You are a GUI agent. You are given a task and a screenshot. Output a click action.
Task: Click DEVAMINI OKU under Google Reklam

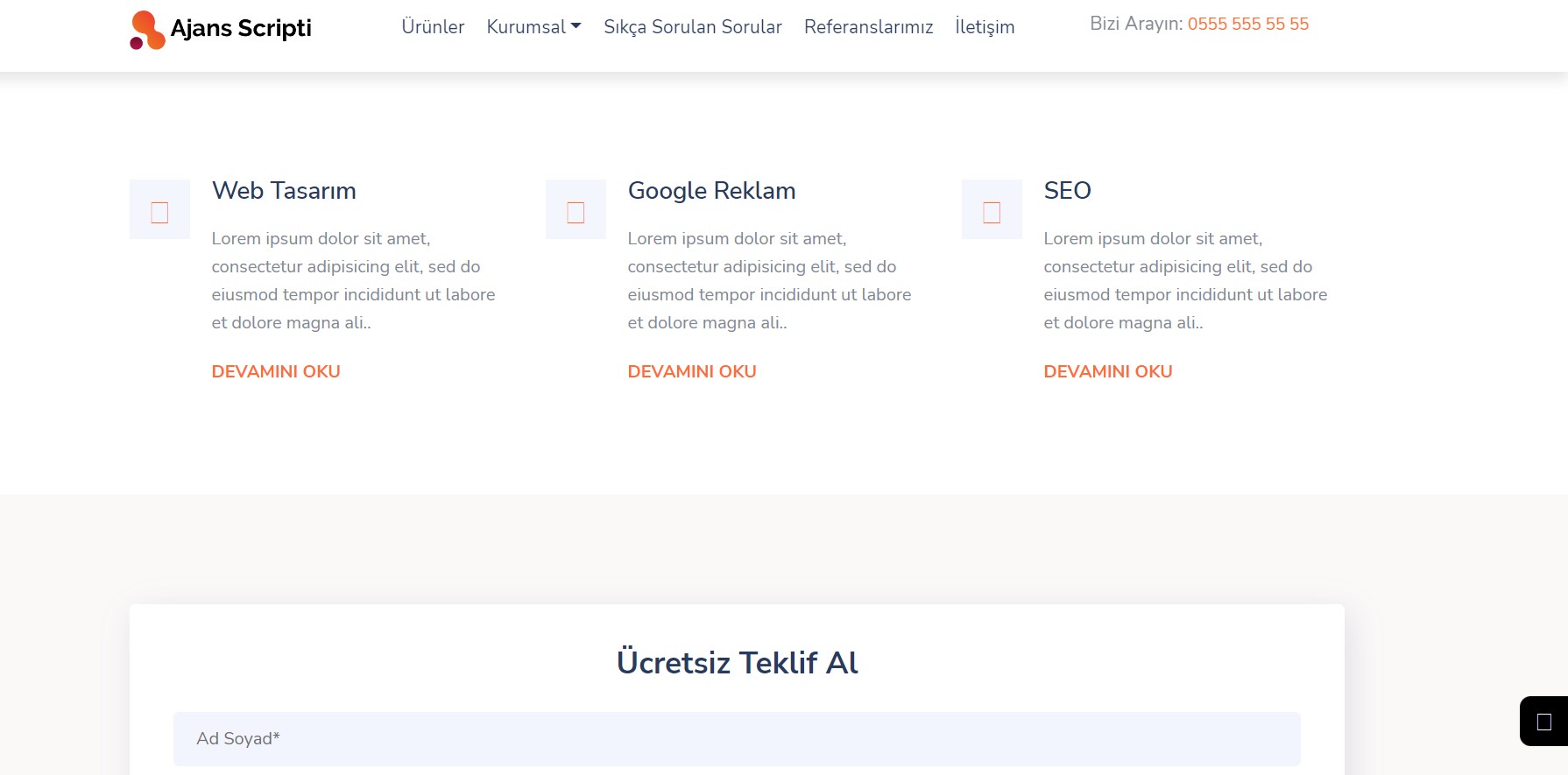tap(692, 371)
